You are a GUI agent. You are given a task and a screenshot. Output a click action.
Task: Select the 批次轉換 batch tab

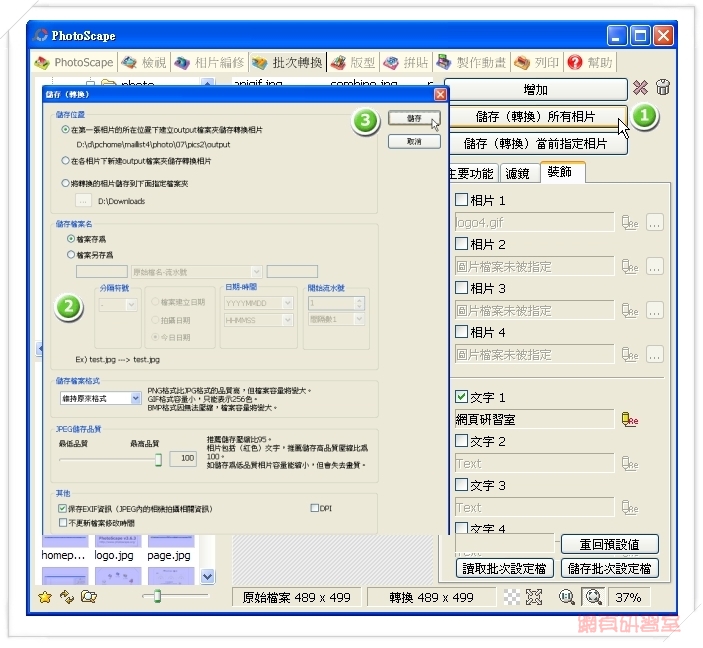point(287,62)
